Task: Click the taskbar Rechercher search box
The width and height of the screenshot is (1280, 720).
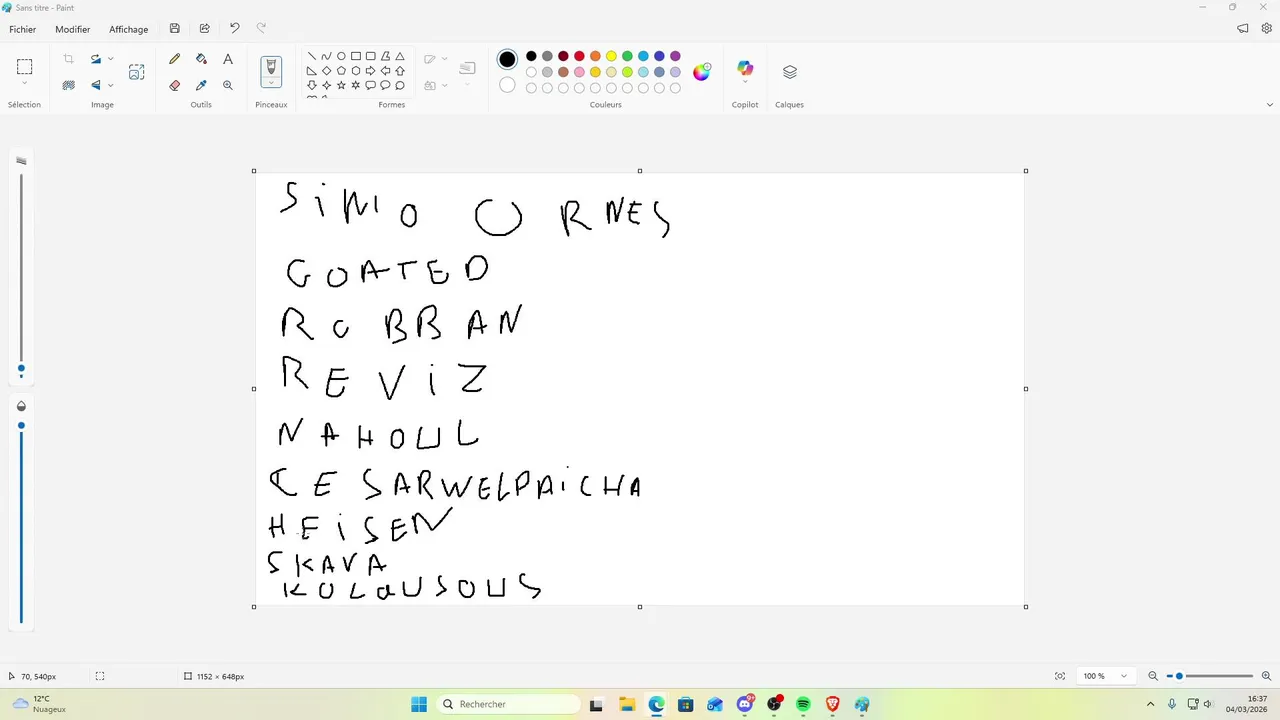Action: tap(506, 704)
